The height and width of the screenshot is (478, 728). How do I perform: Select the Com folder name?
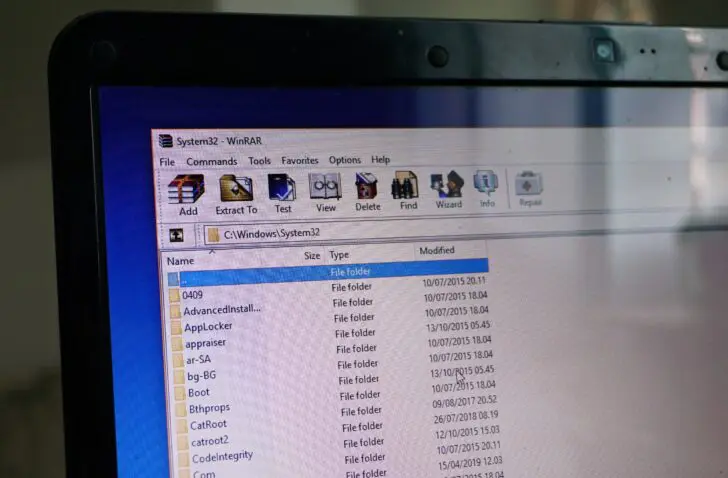(204, 474)
